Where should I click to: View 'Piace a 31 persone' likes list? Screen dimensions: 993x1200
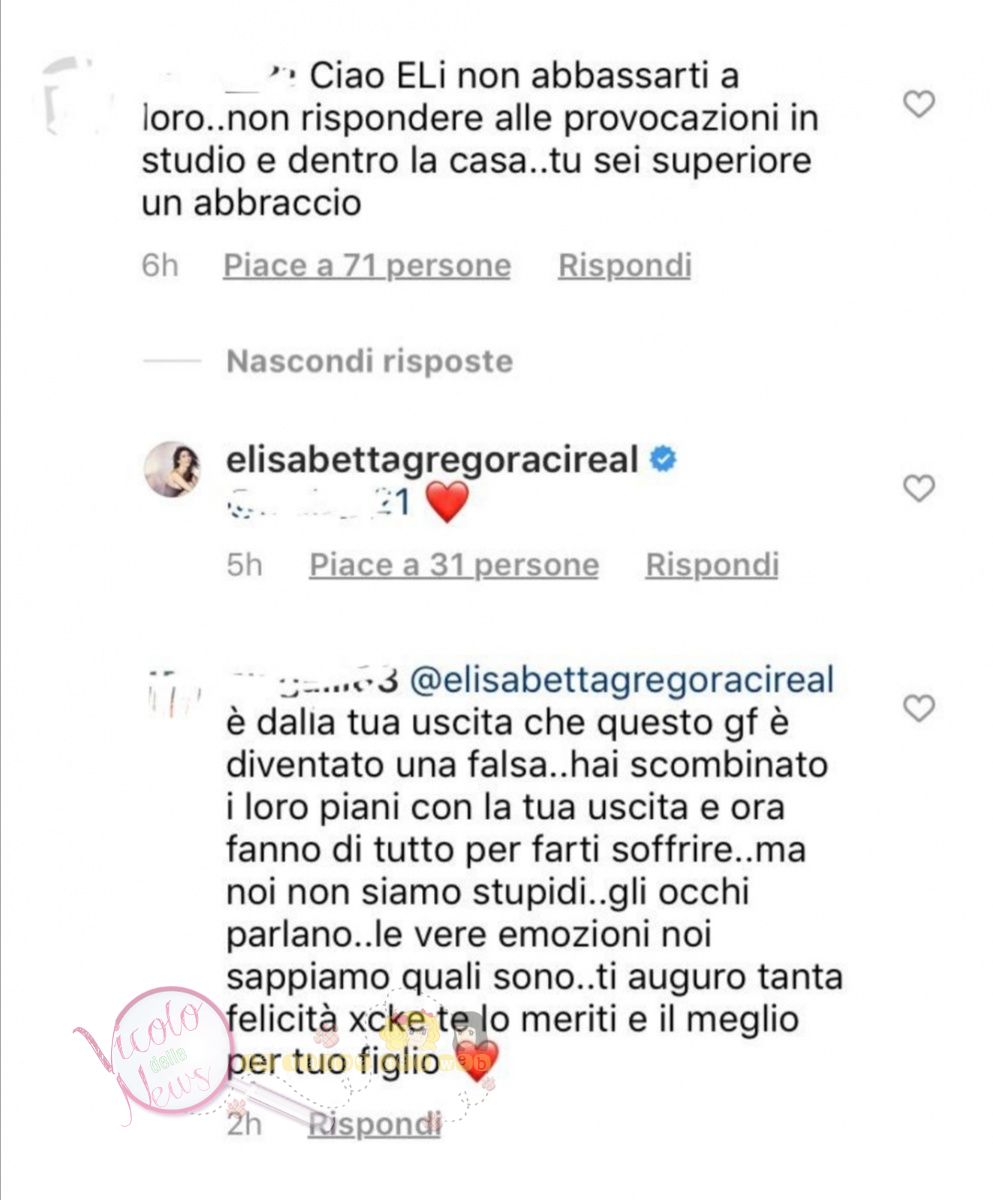tap(454, 565)
